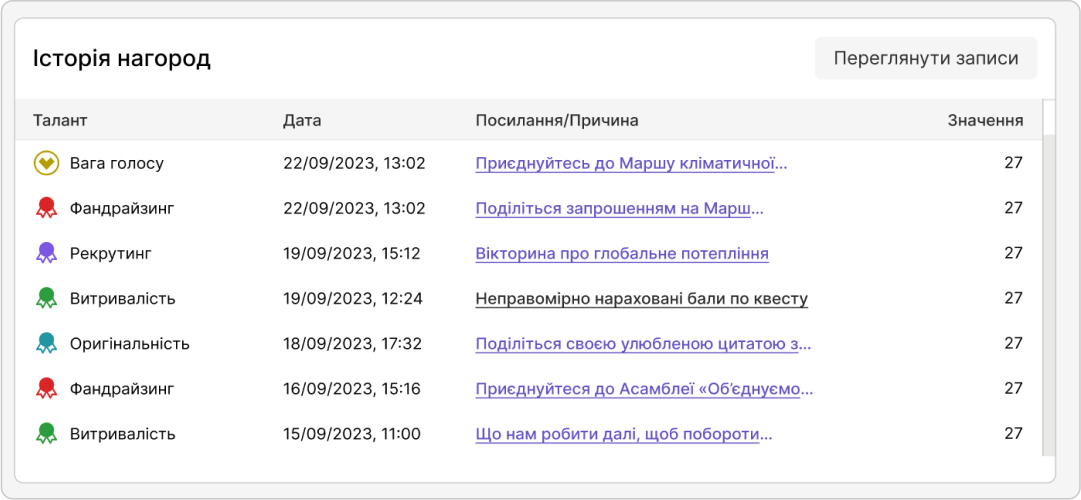Click the green ribbon icon dated 15/09/2023
This screenshot has height=500, width=1081.
pos(45,433)
